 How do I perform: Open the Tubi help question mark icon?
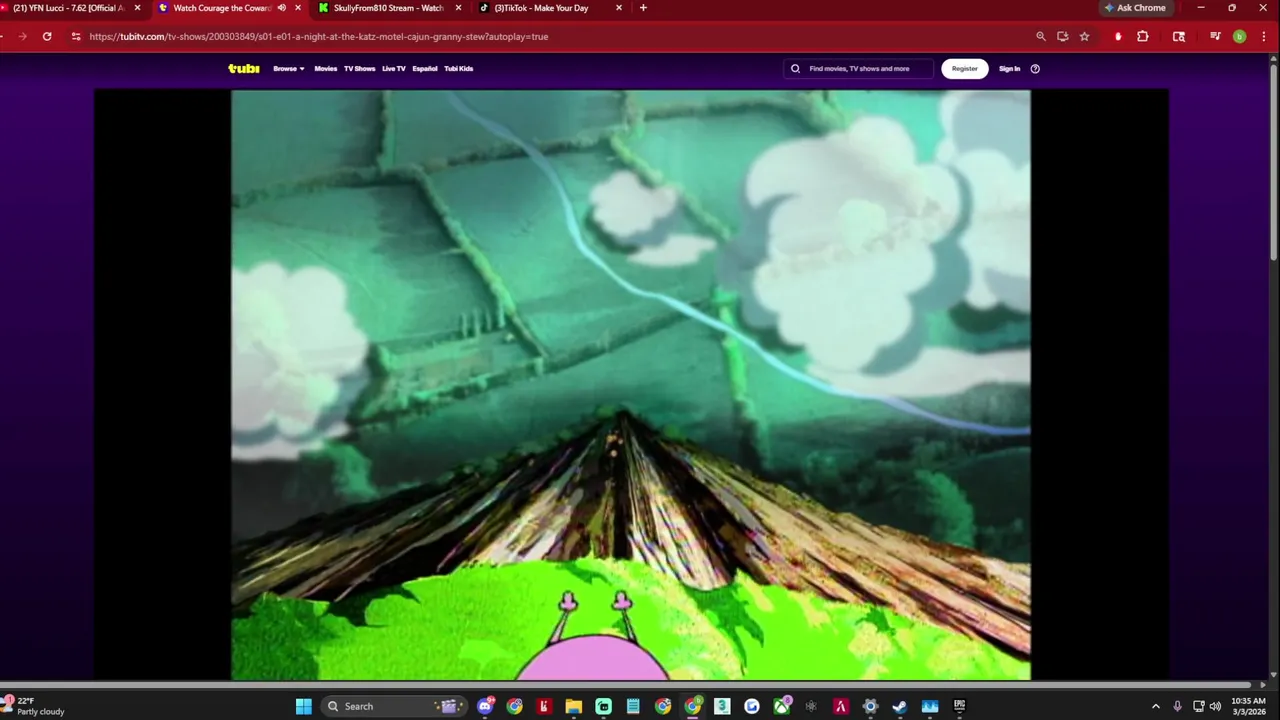point(1035,69)
